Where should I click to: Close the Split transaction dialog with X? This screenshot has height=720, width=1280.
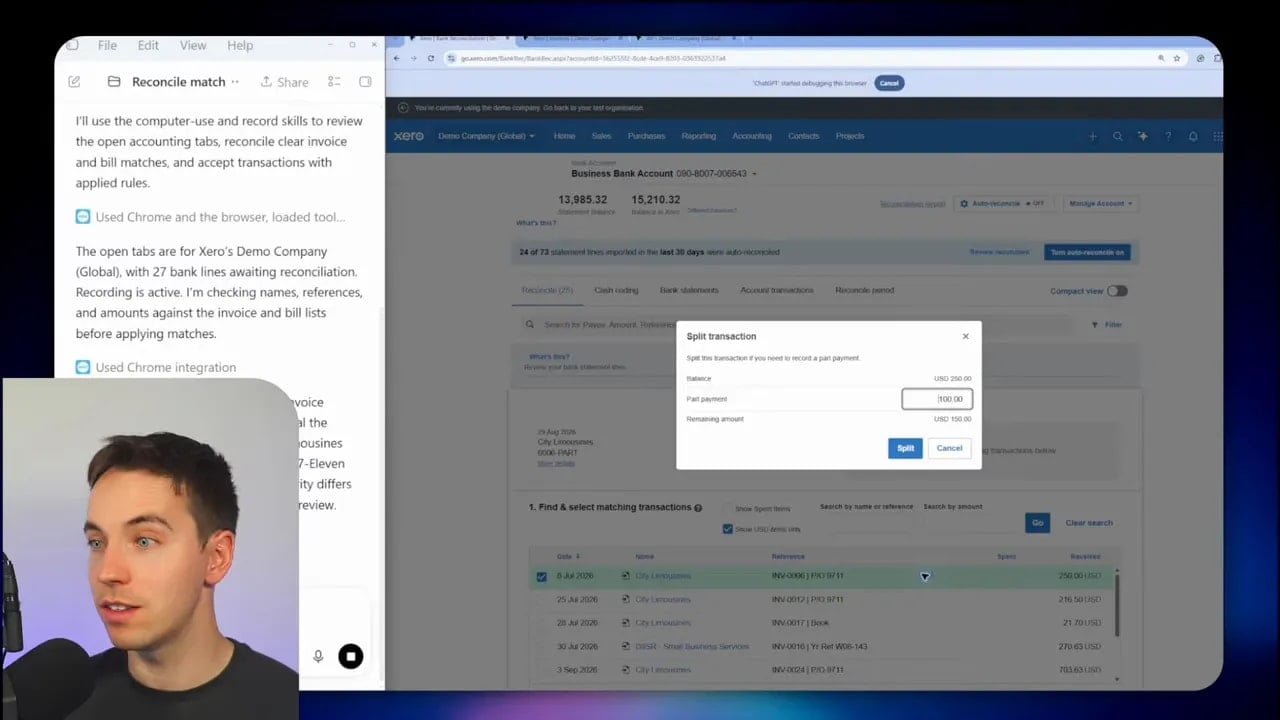click(965, 336)
